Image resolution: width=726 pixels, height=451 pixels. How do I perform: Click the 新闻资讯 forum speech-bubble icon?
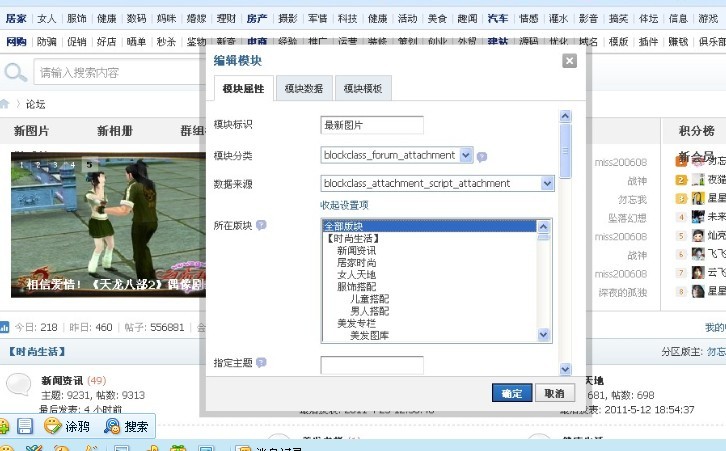coord(19,384)
